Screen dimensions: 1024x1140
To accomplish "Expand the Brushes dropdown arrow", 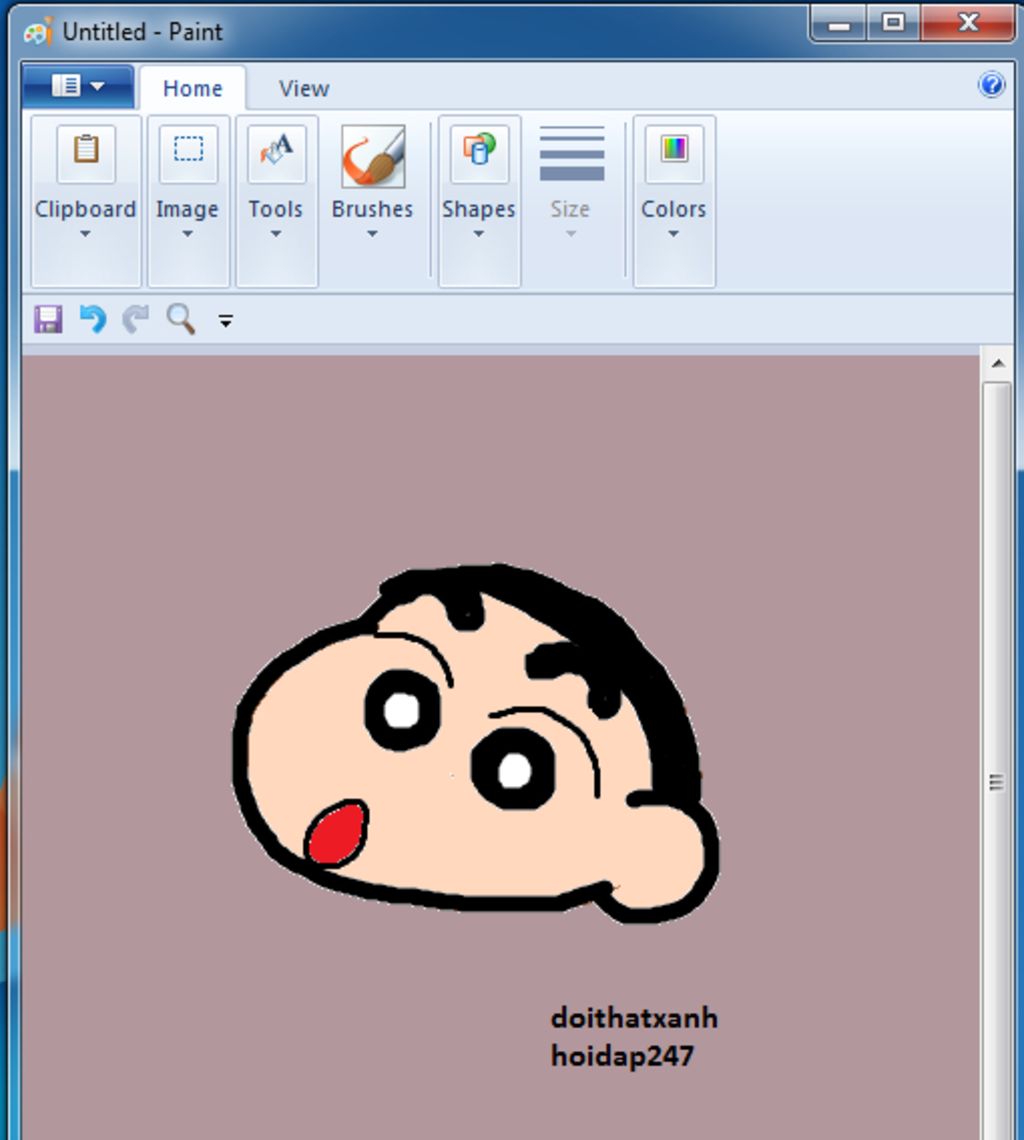I will click(x=372, y=234).
